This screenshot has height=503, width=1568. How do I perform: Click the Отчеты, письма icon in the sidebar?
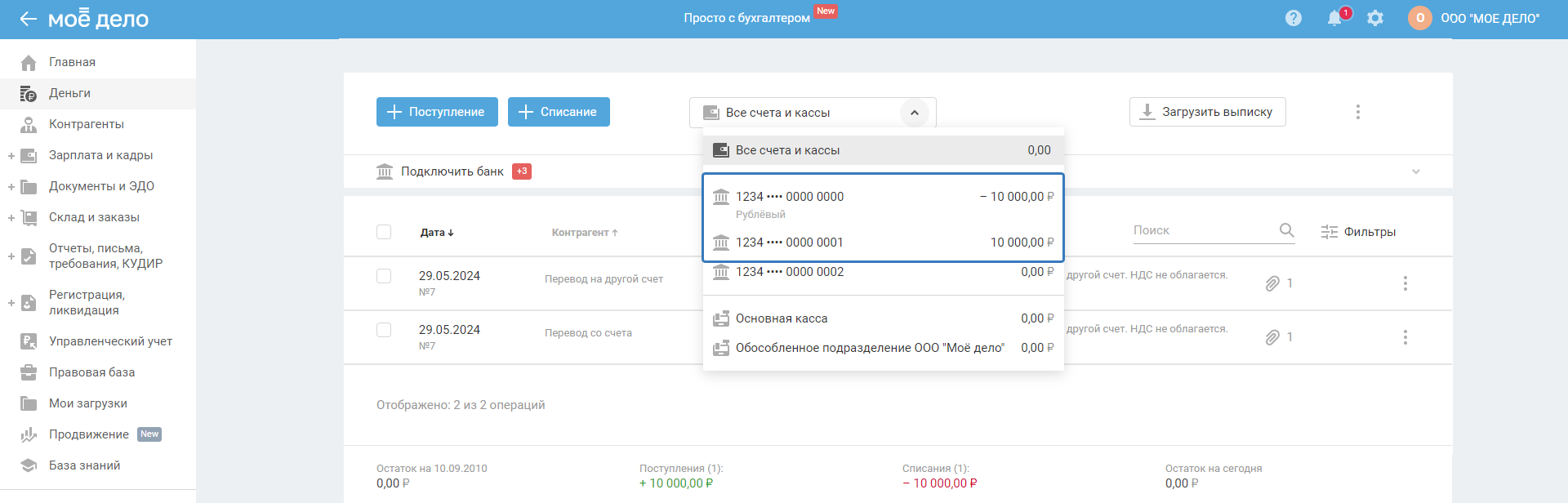click(x=29, y=256)
